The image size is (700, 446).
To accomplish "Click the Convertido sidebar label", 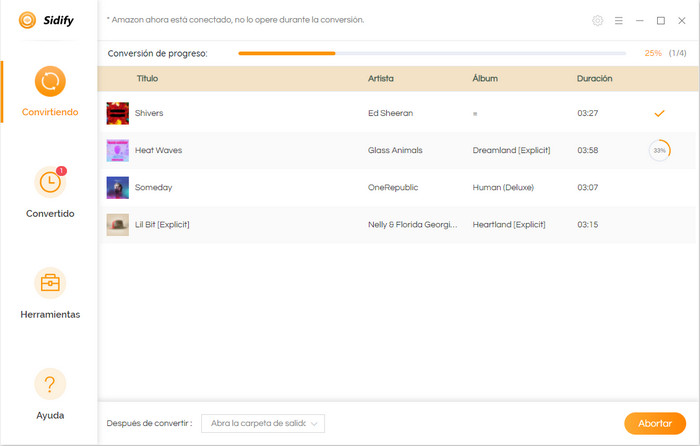I will click(x=50, y=213).
